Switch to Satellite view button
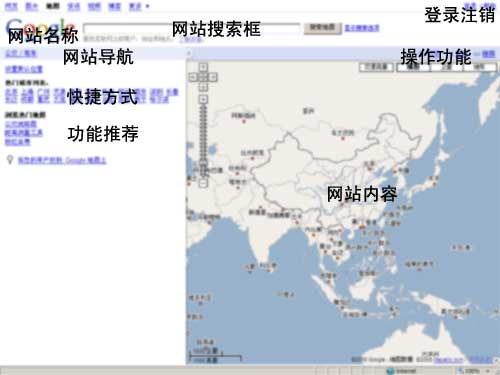This screenshot has height=375, width=500. (x=447, y=67)
